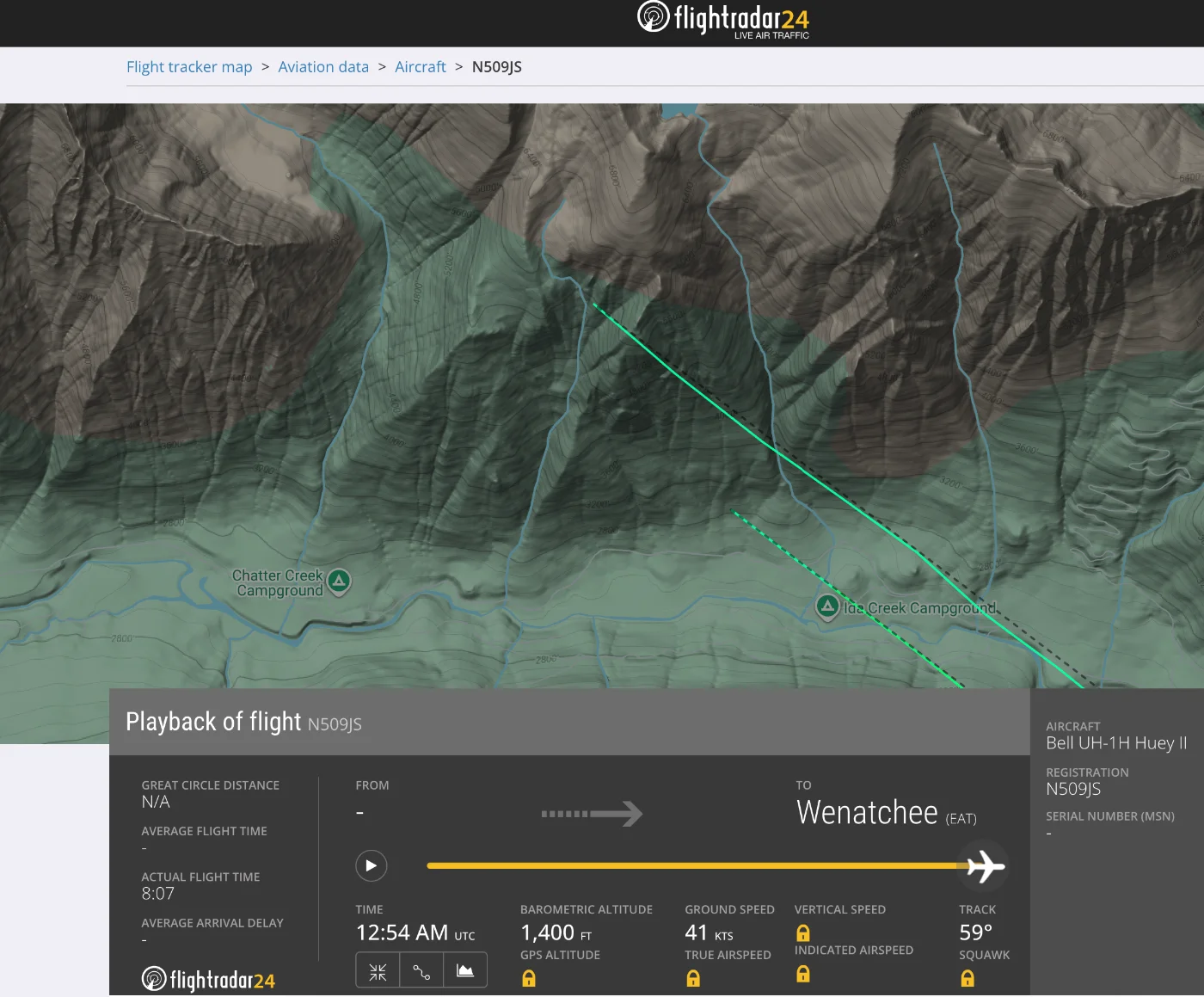Click the True Airspeed lock icon
Image resolution: width=1204 pixels, height=997 pixels.
tap(693, 978)
